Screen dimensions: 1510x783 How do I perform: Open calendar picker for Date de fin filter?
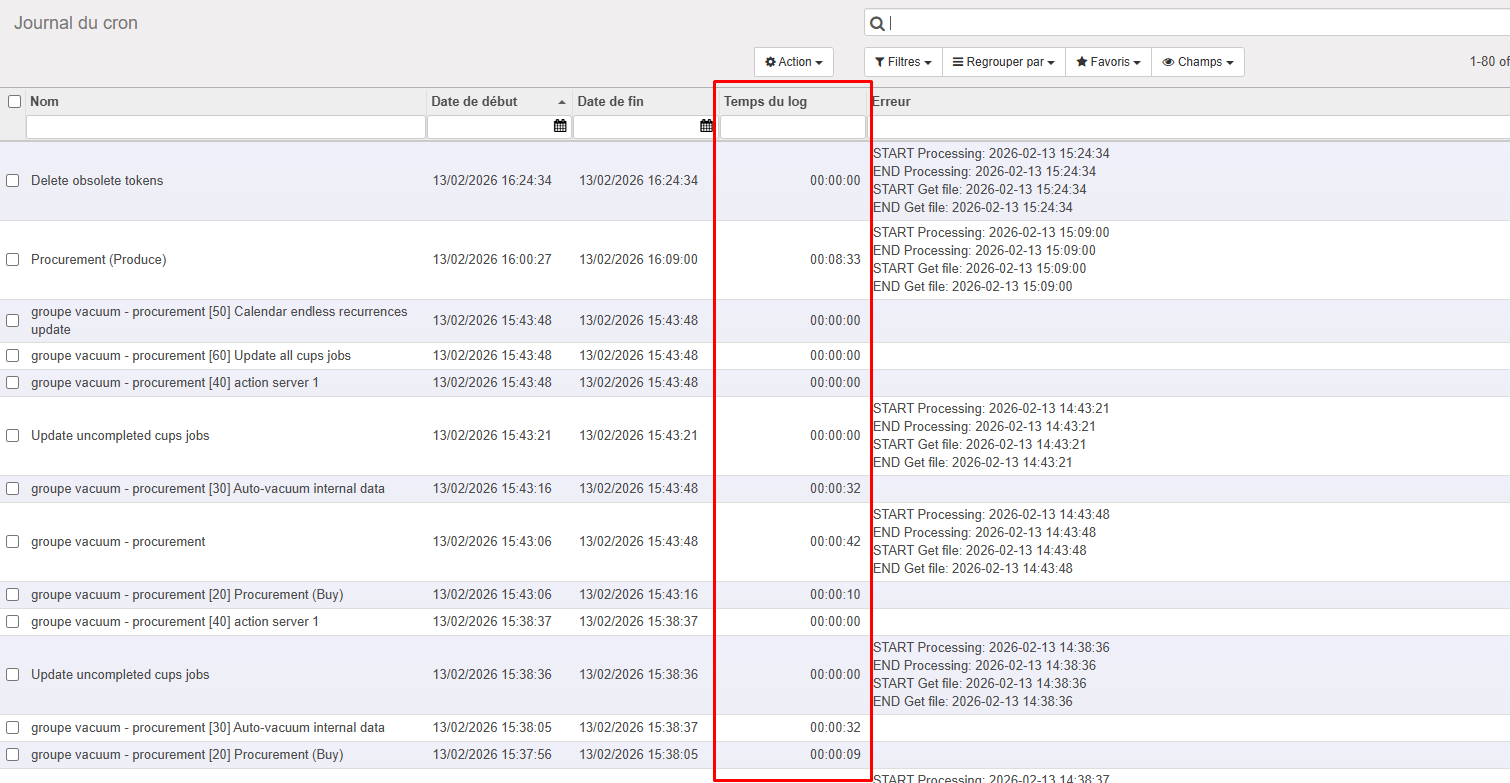(x=706, y=126)
